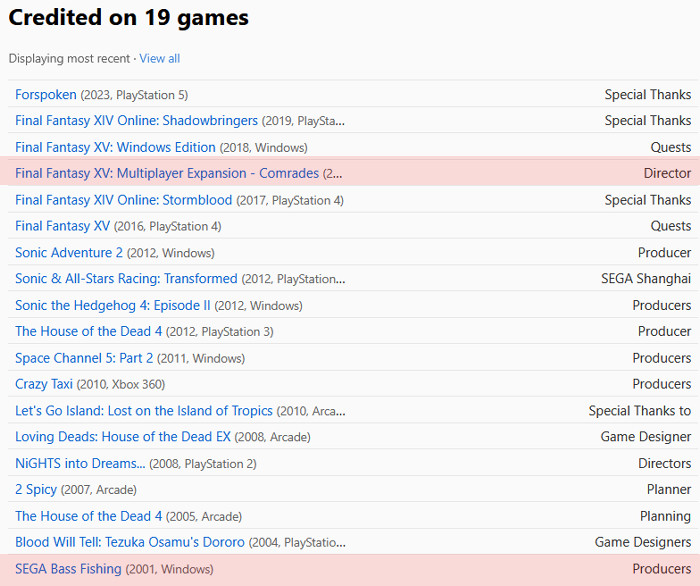
Task: Open Final Fantasy XIV Online: Shadowbringers link
Action: [x=137, y=121]
